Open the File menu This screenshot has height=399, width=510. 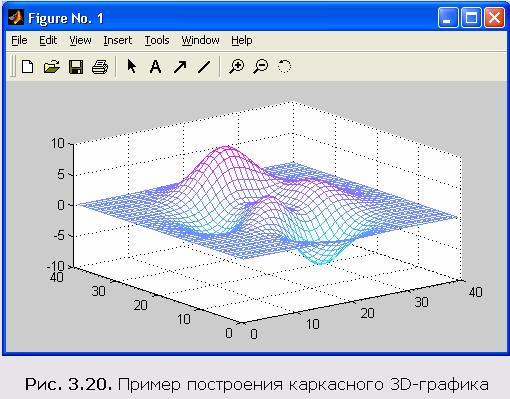[x=19, y=40]
